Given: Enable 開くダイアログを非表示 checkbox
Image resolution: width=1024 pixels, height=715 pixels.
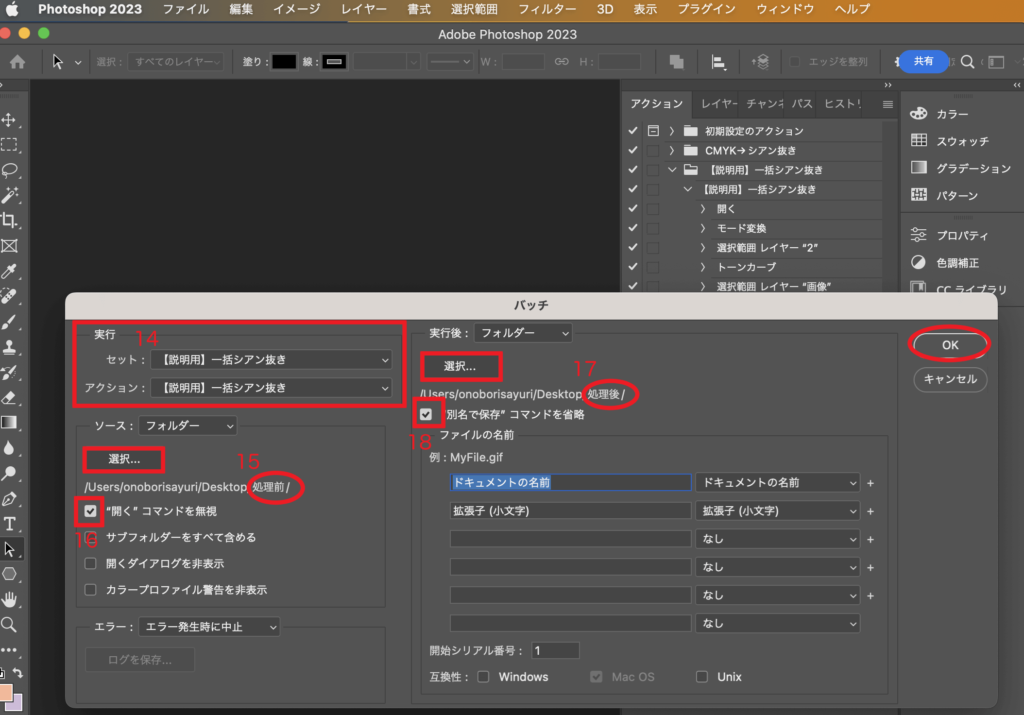Looking at the screenshot, I should (x=90, y=564).
